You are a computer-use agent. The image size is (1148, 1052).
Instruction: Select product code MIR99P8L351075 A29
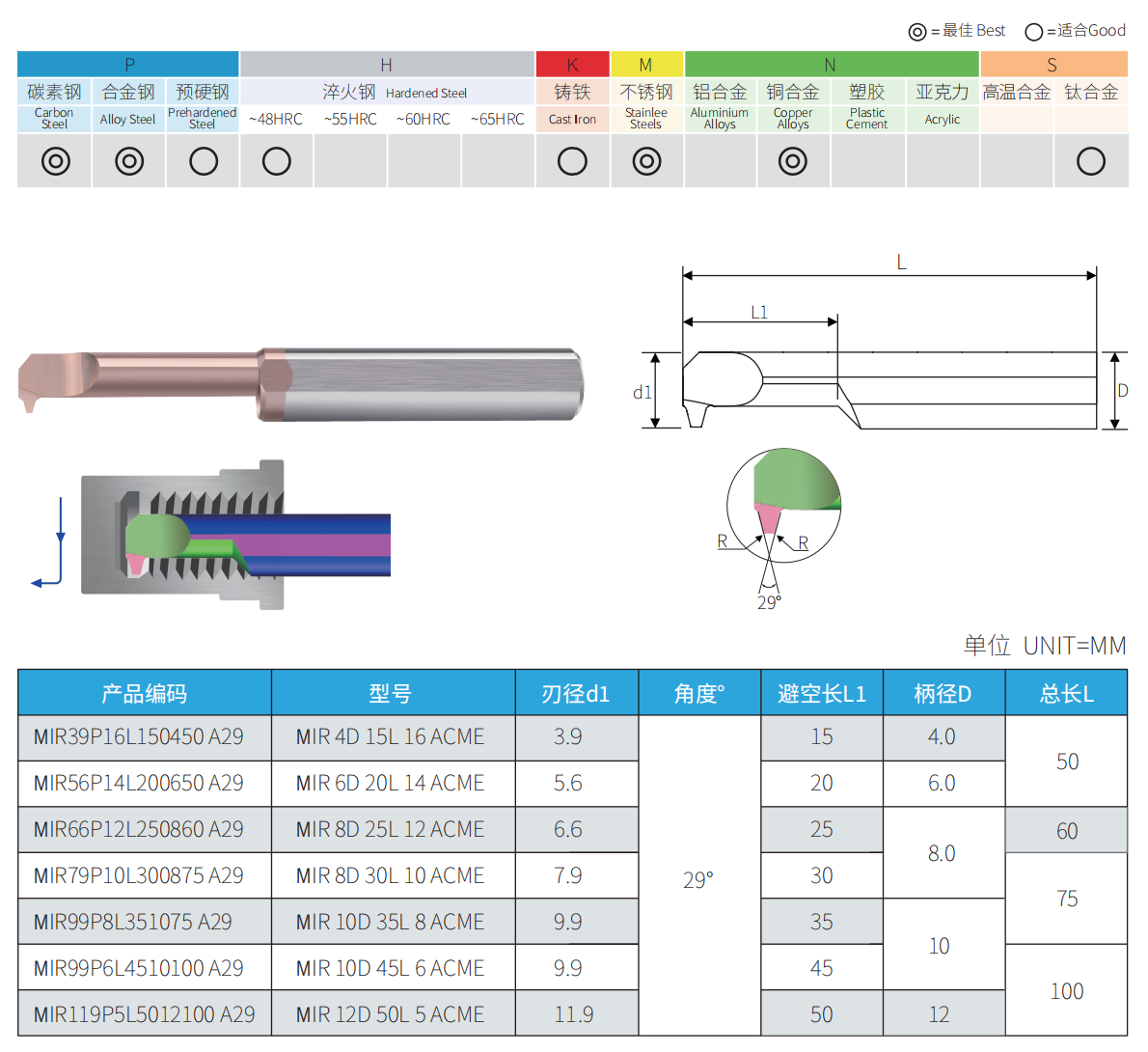(132, 922)
